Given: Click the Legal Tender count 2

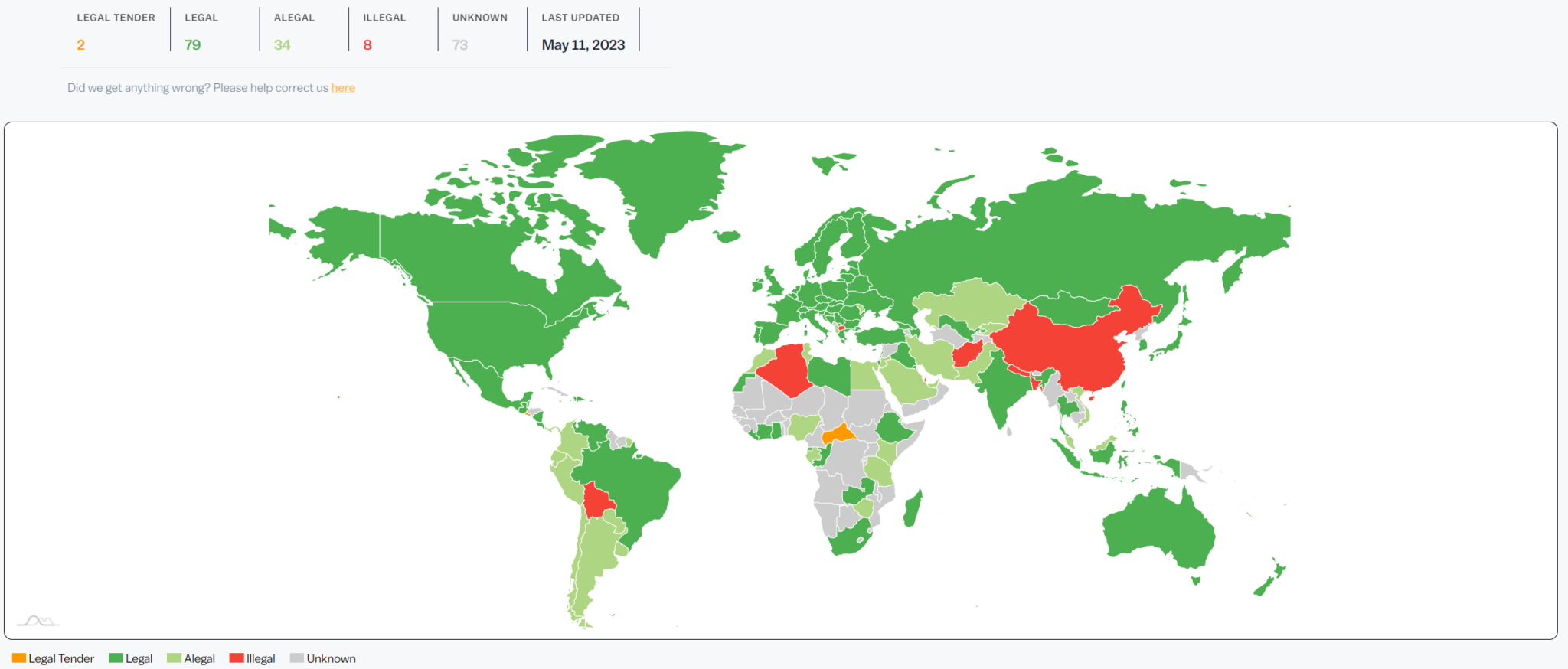Looking at the screenshot, I should (x=80, y=45).
